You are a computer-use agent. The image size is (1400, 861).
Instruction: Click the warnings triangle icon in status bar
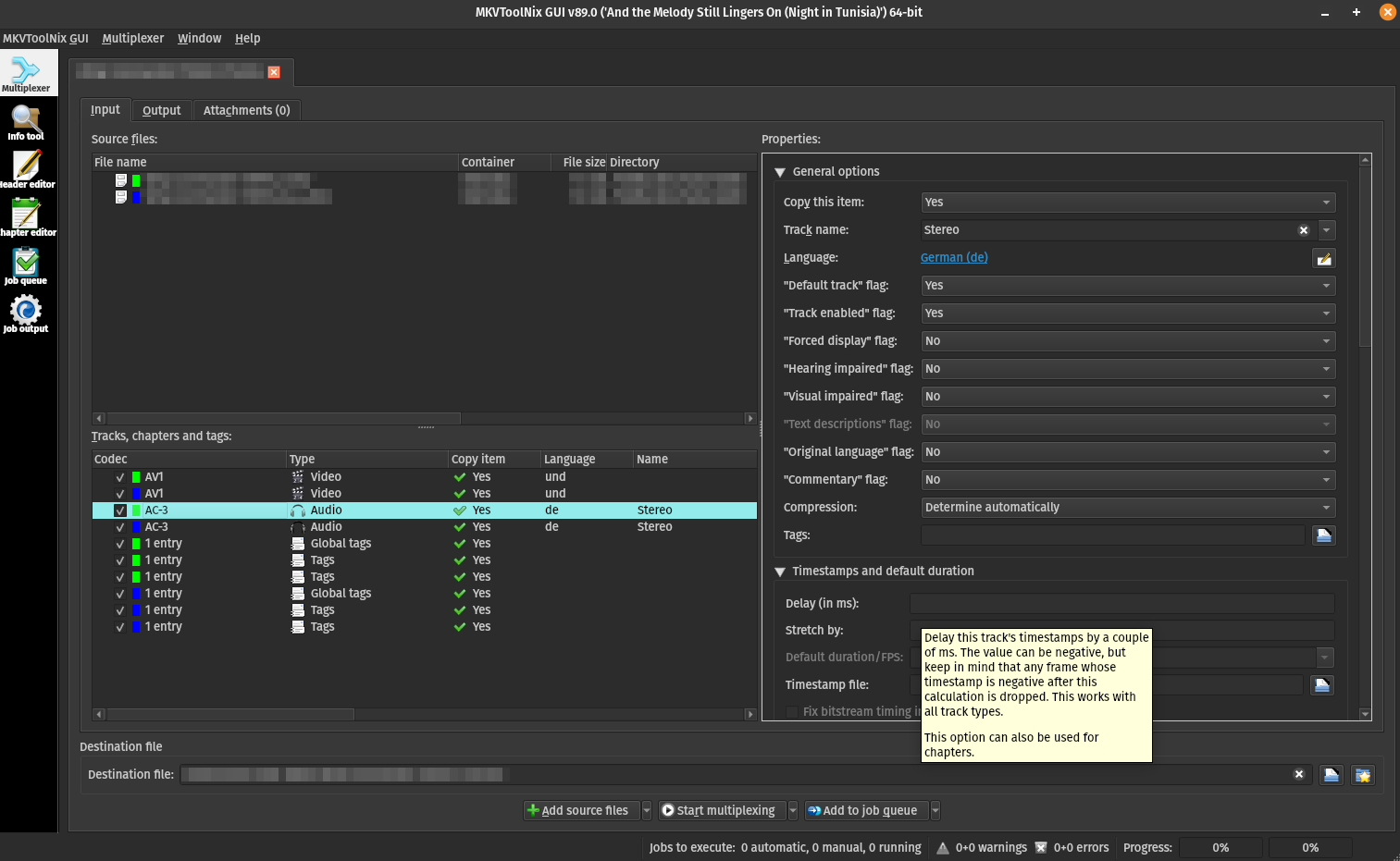943,847
